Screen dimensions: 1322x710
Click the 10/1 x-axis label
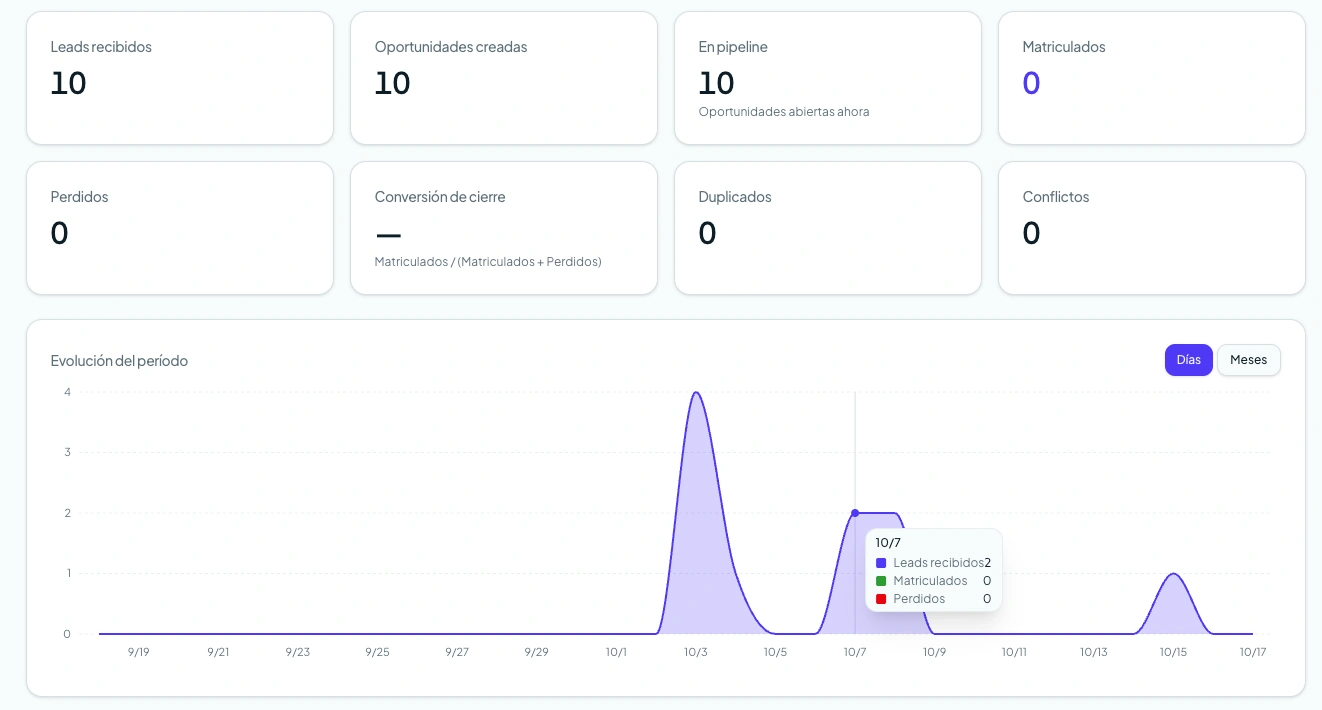[616, 652]
